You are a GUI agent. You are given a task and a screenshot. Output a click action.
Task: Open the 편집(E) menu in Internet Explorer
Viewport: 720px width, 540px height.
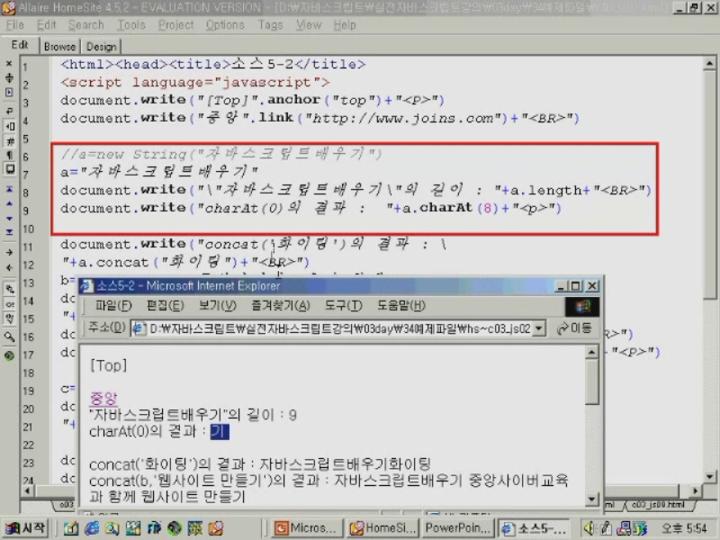[165, 306]
